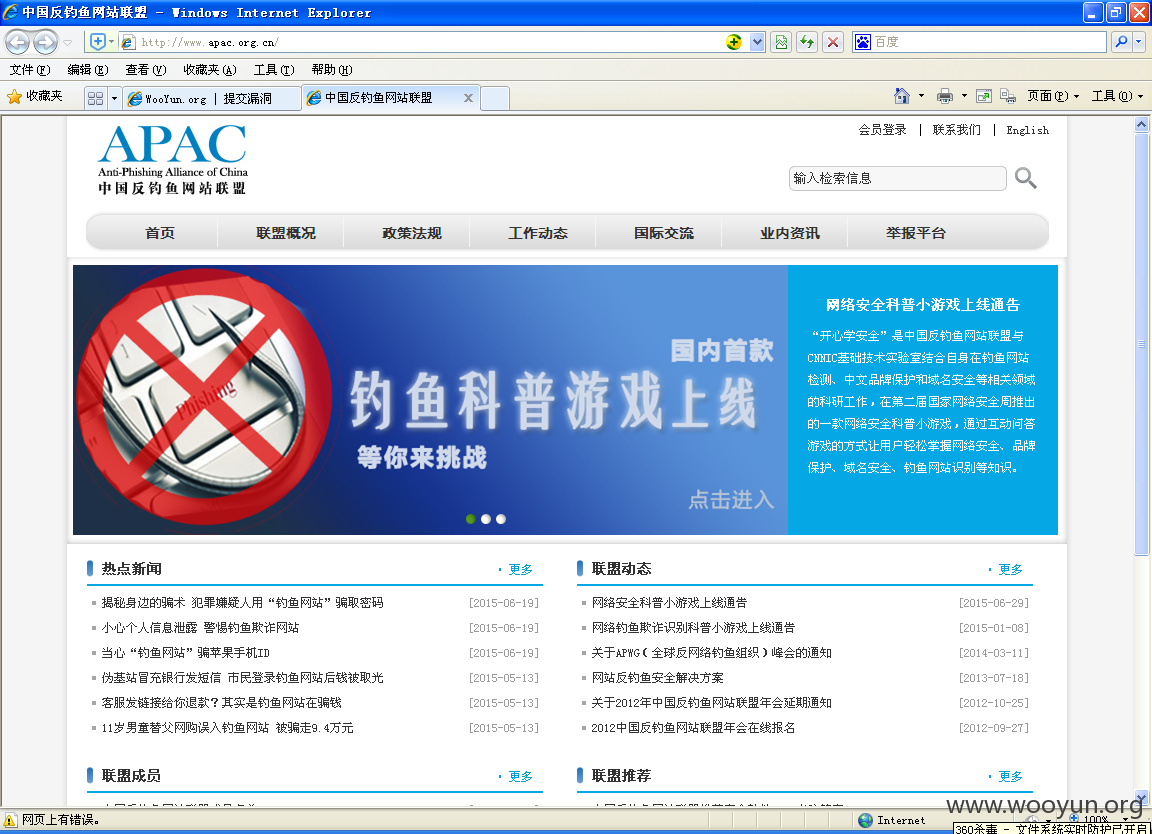
Task: Expand the search provider options dropdown
Action: (1139, 42)
